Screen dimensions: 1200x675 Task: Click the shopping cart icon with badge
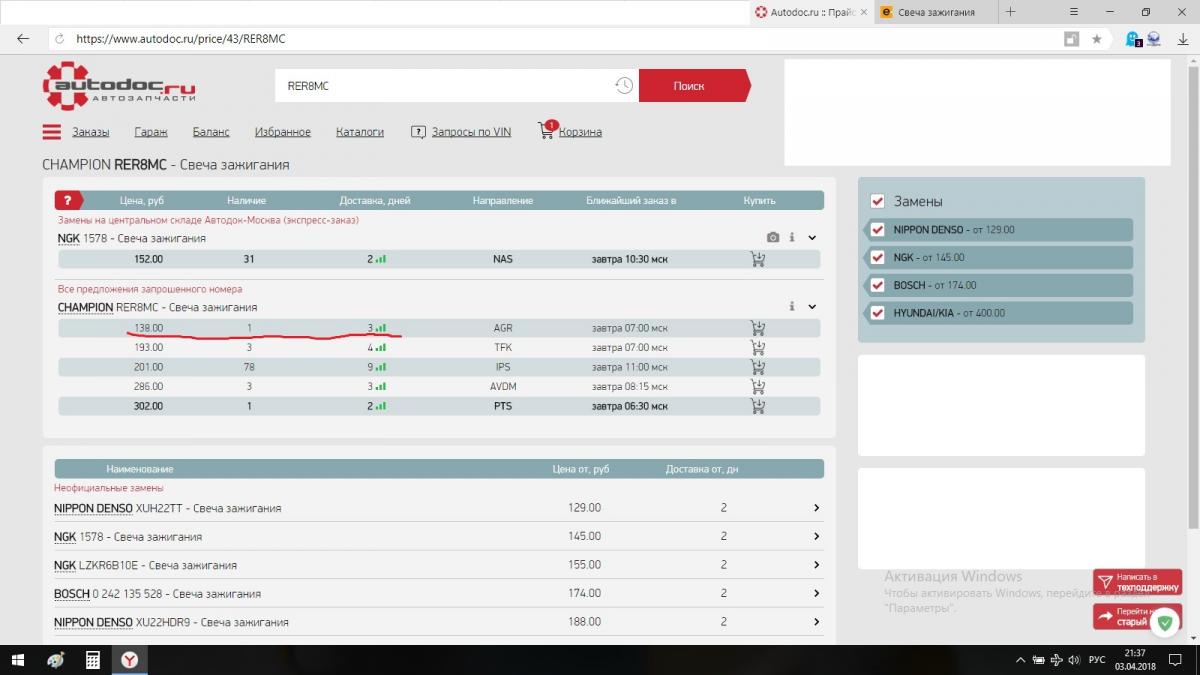546,131
